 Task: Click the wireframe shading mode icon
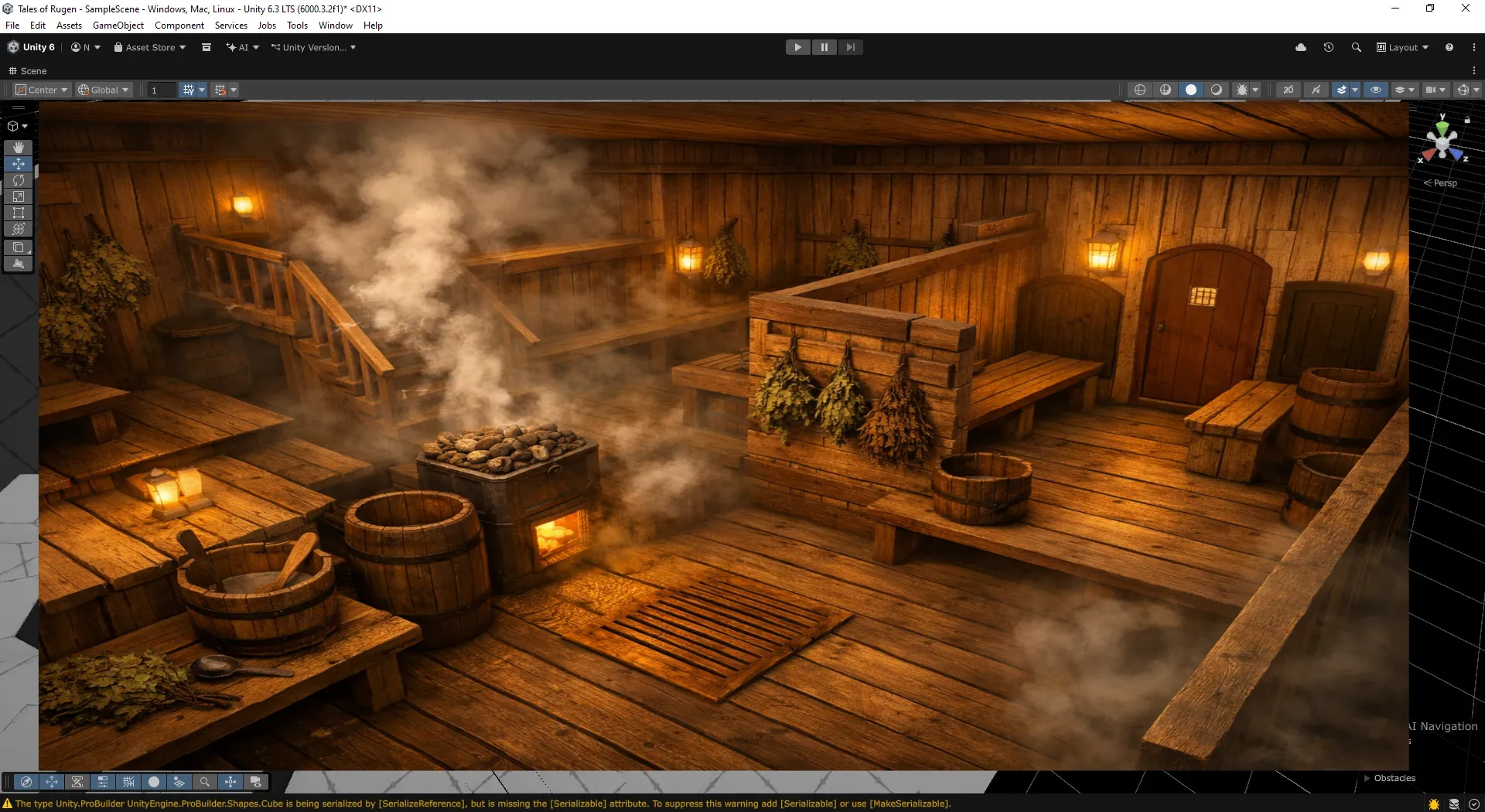pos(1140,90)
